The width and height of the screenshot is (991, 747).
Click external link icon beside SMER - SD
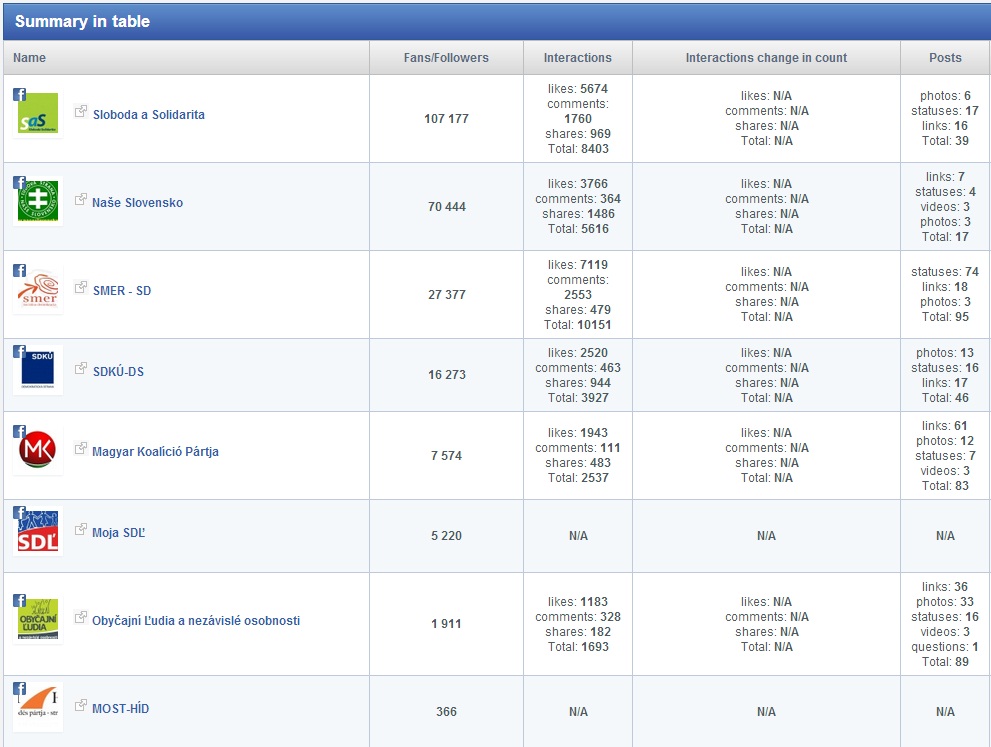pos(80,287)
